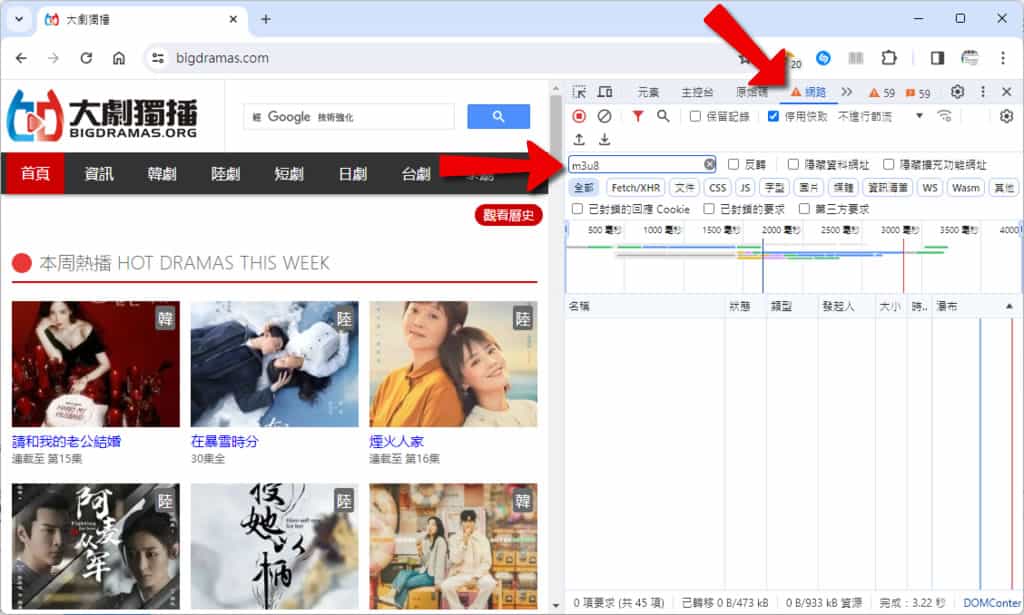Image resolution: width=1024 pixels, height=615 pixels.
Task: Open the 日劇 navigation menu item
Action: tap(353, 174)
